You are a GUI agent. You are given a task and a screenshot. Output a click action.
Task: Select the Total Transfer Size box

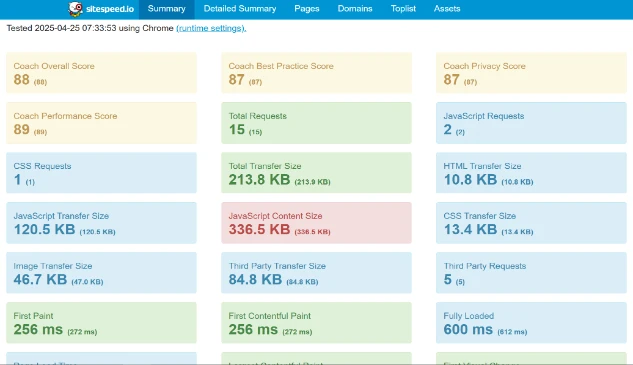tap(316, 173)
